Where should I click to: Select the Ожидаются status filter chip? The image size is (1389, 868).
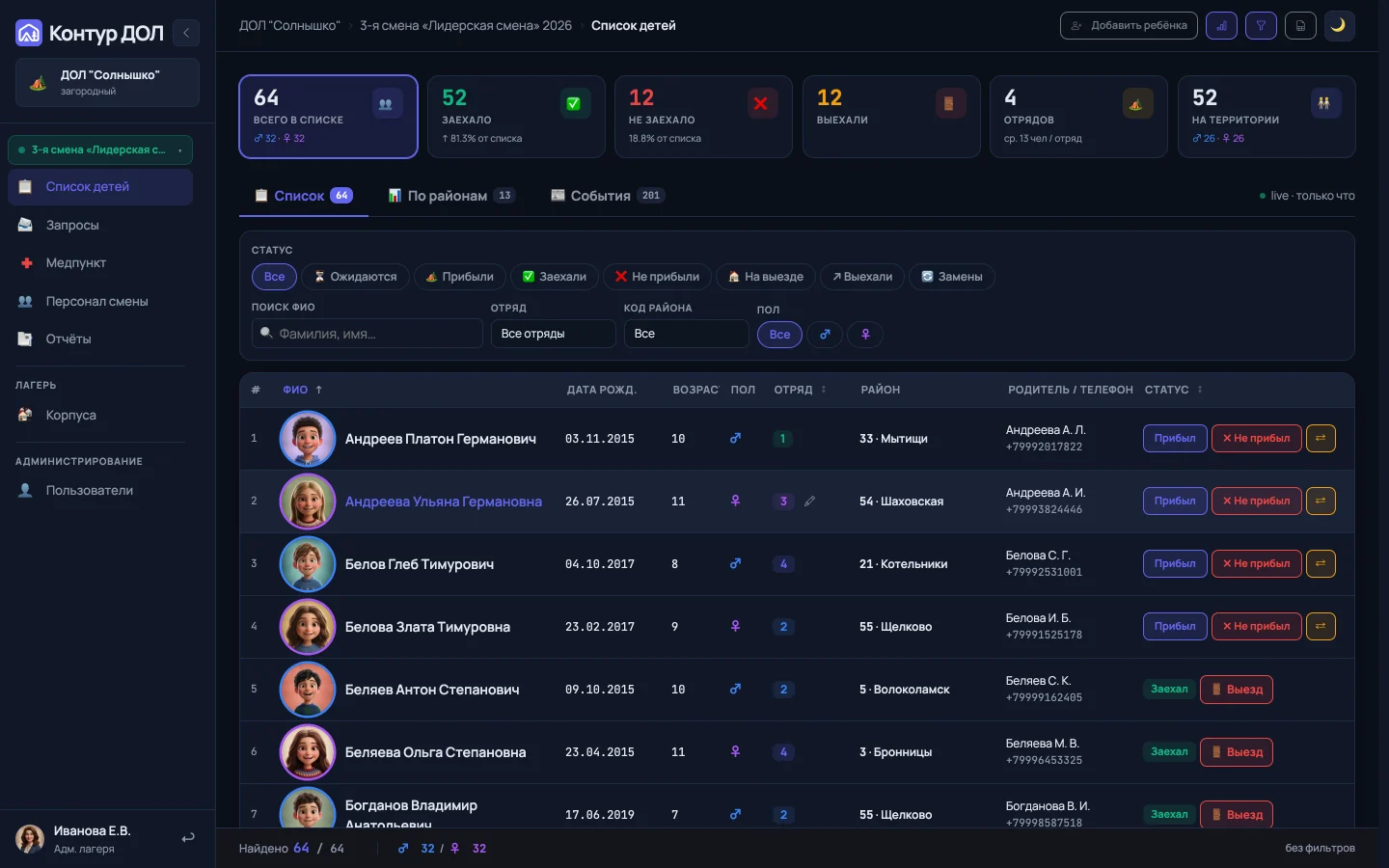(x=356, y=277)
